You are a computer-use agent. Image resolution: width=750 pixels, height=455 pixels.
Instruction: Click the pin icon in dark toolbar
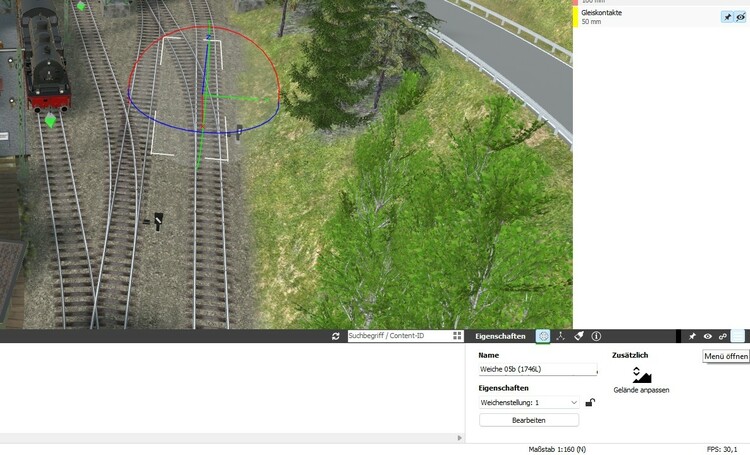tap(692, 336)
